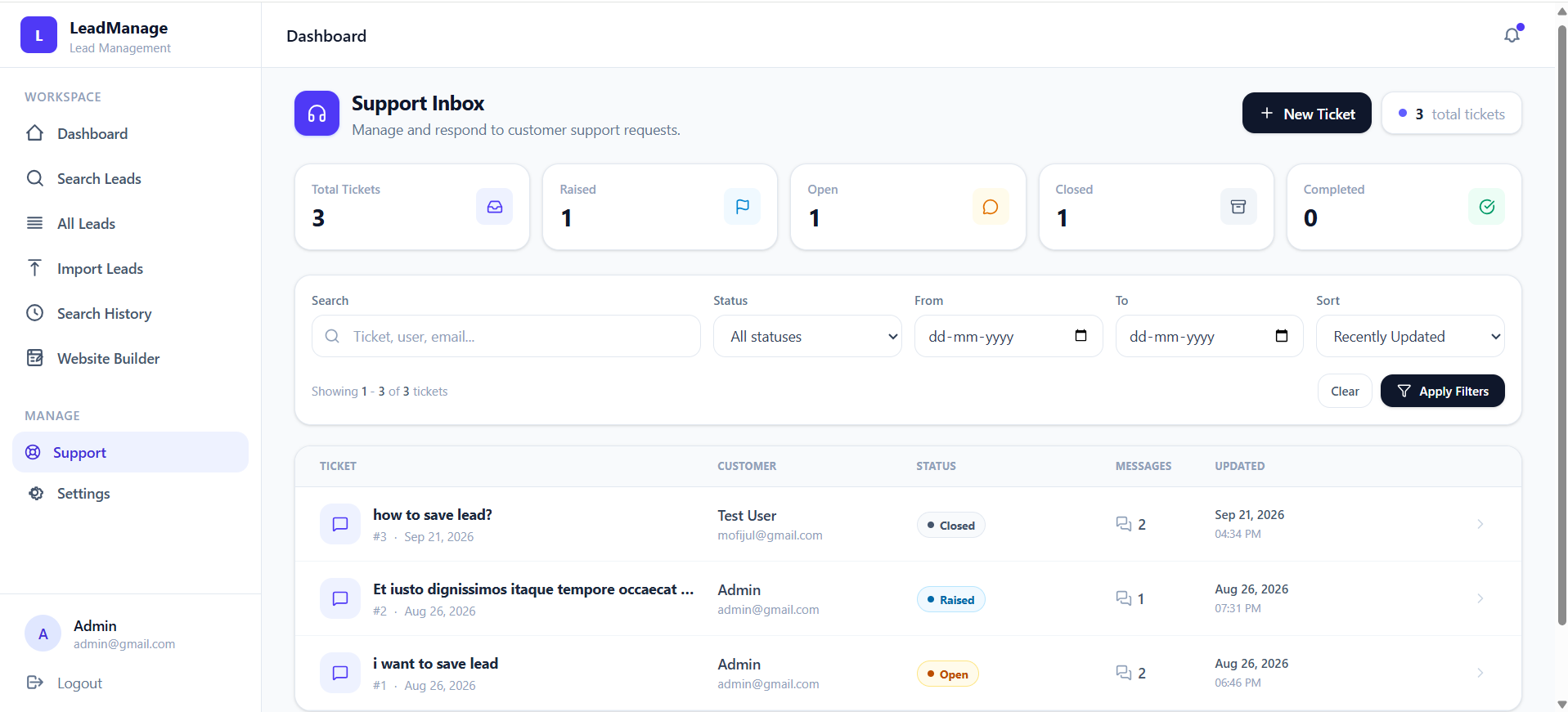Open All Leads page
Image resolution: width=1568 pixels, height=712 pixels.
130,223
